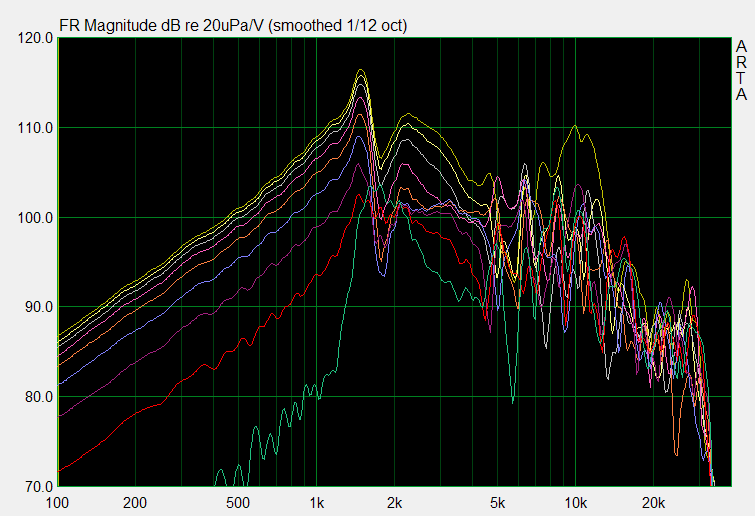The image size is (755, 516).
Task: Click the 70.0 y-axis label
Action: pos(39,487)
